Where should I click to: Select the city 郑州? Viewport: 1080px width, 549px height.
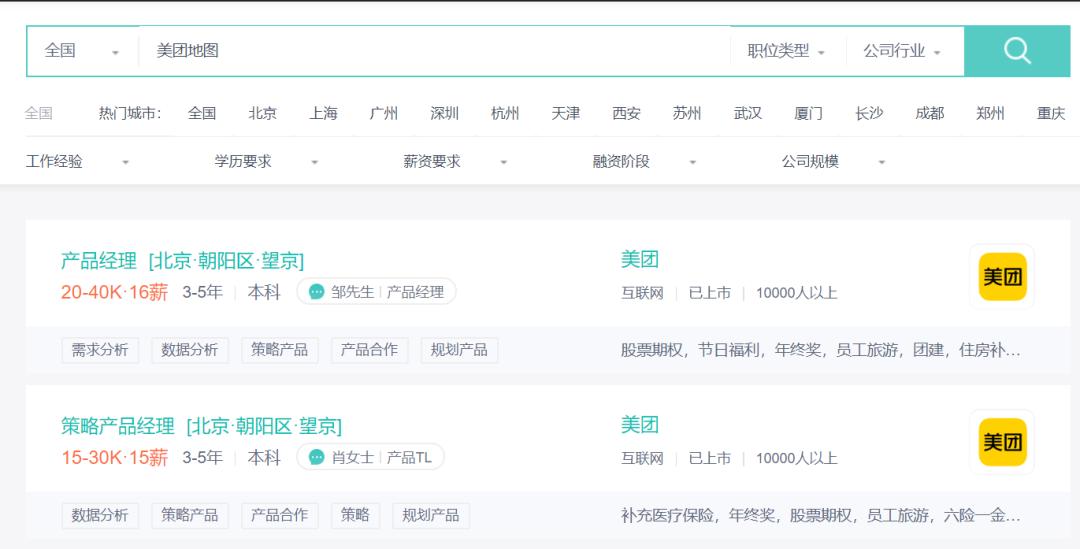point(990,114)
